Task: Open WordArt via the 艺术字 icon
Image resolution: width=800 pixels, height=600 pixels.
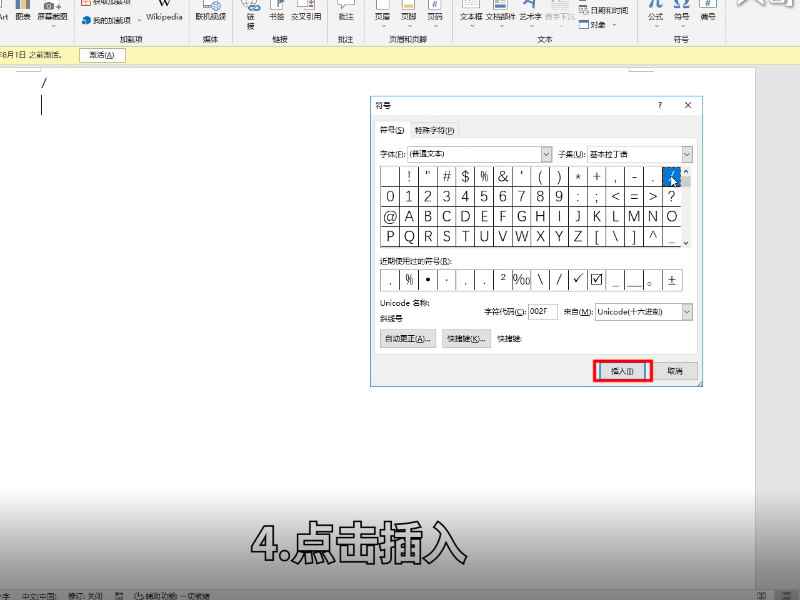Action: pyautogui.click(x=530, y=13)
